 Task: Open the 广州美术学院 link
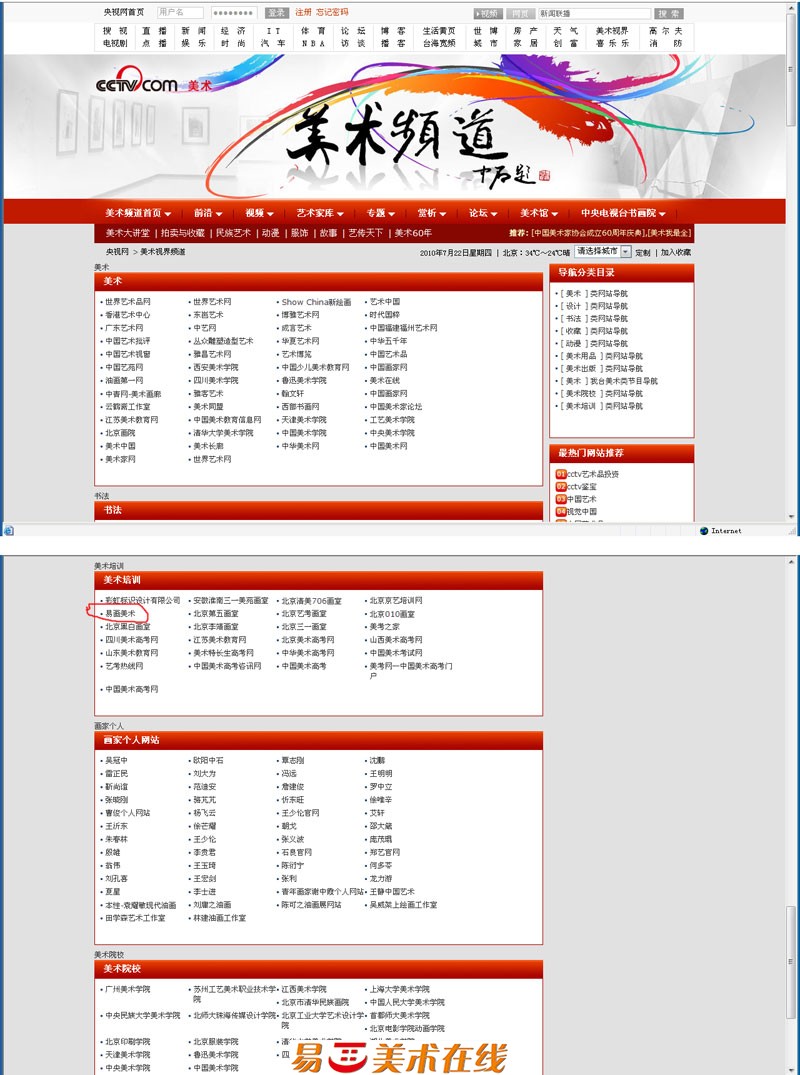[x=128, y=989]
